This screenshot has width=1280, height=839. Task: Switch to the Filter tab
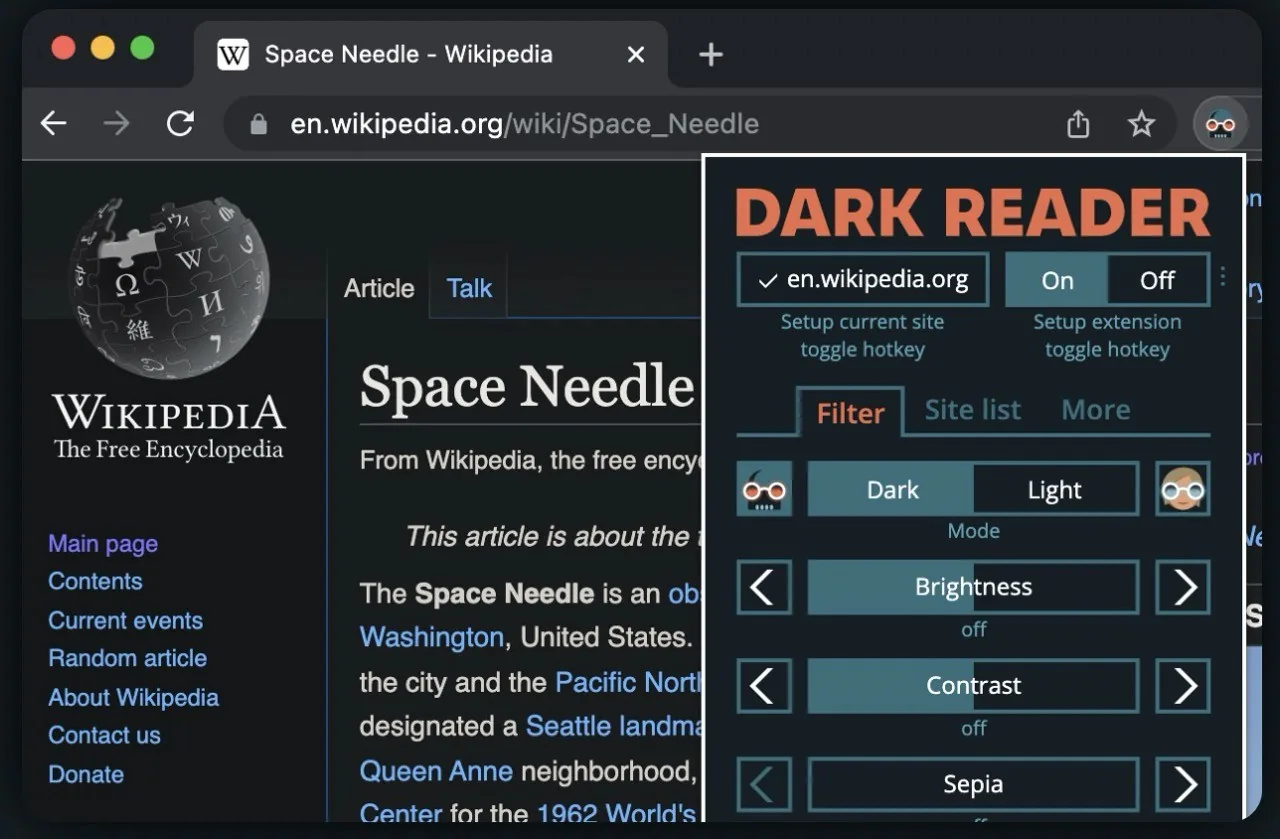850,412
